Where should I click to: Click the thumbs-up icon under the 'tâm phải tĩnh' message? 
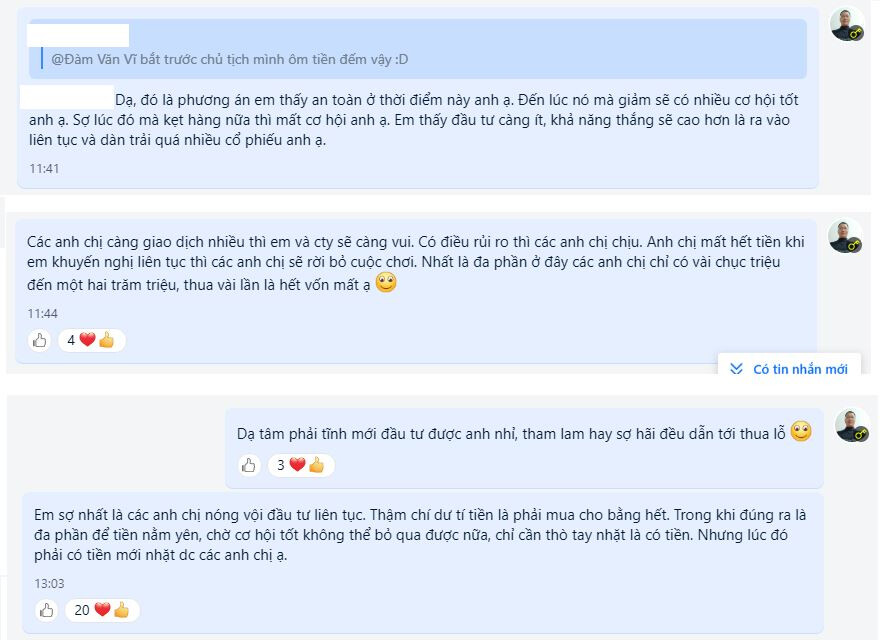[249, 465]
